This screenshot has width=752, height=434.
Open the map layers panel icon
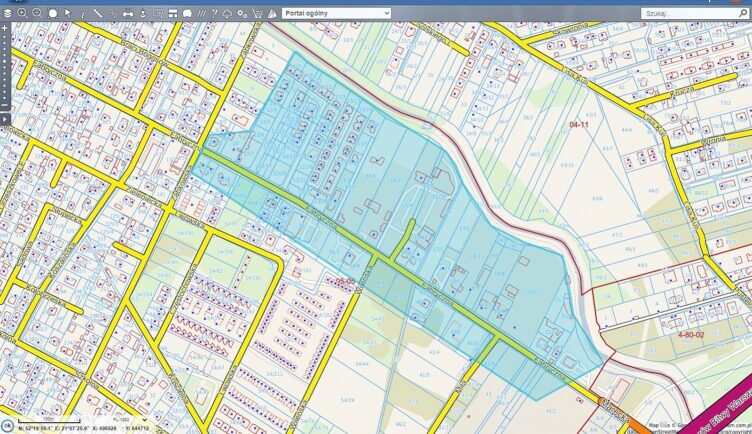pos(8,13)
